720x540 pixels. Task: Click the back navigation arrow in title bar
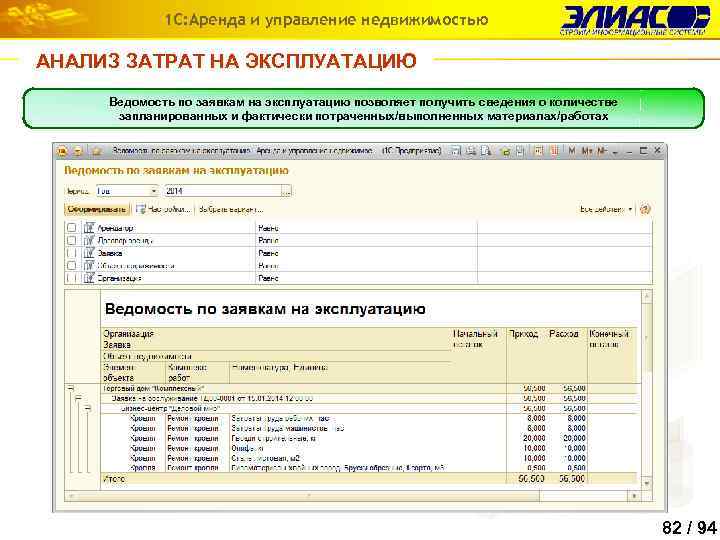78,151
